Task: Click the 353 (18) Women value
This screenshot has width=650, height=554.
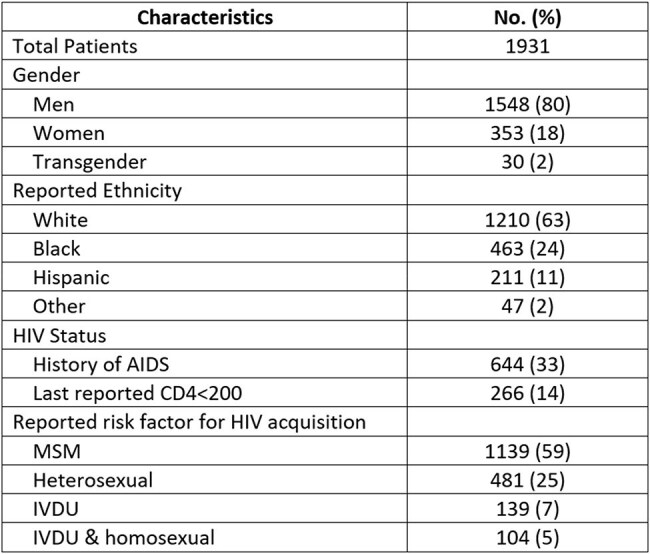Action: (x=528, y=133)
